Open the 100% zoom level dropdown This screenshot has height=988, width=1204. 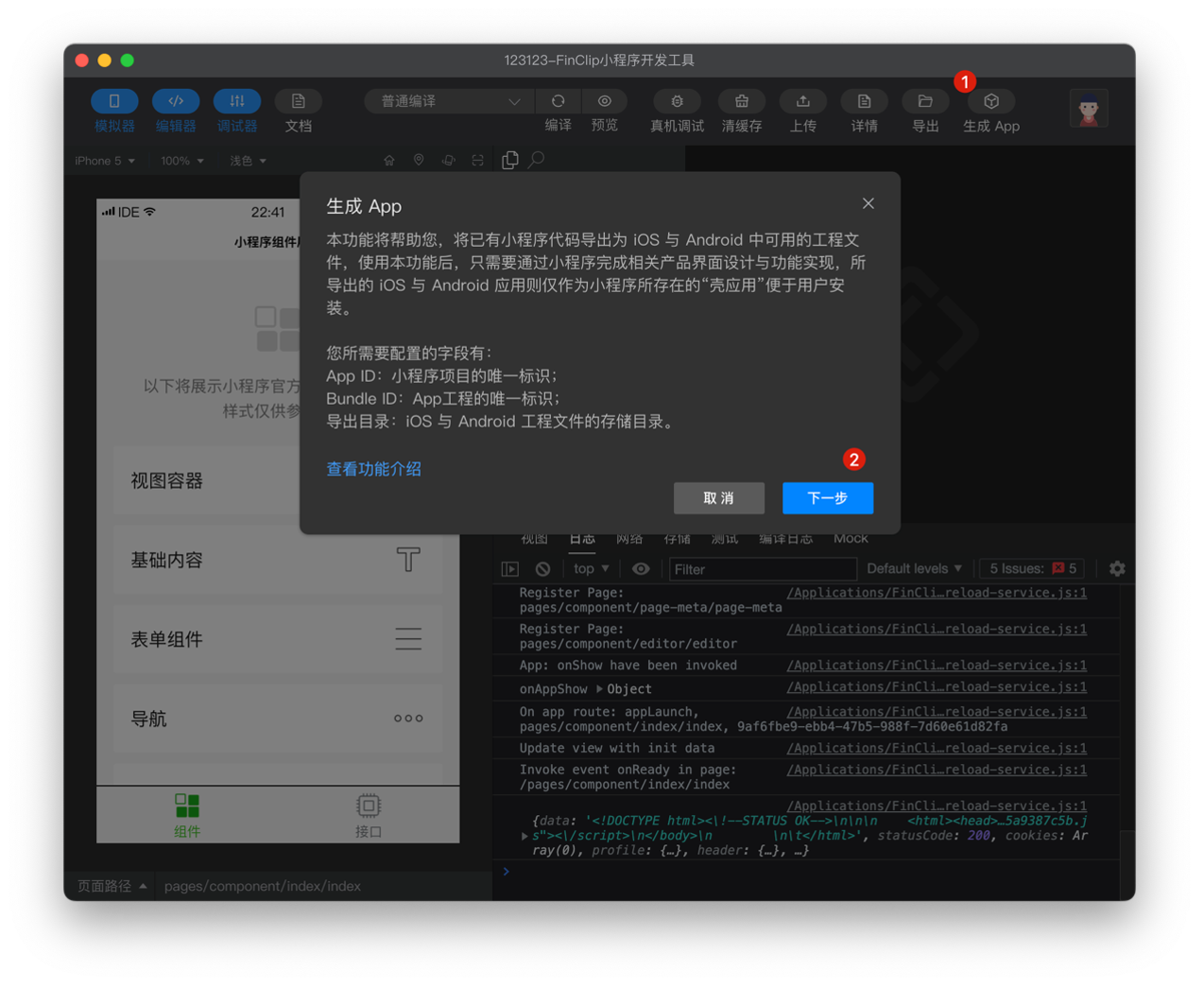(182, 161)
